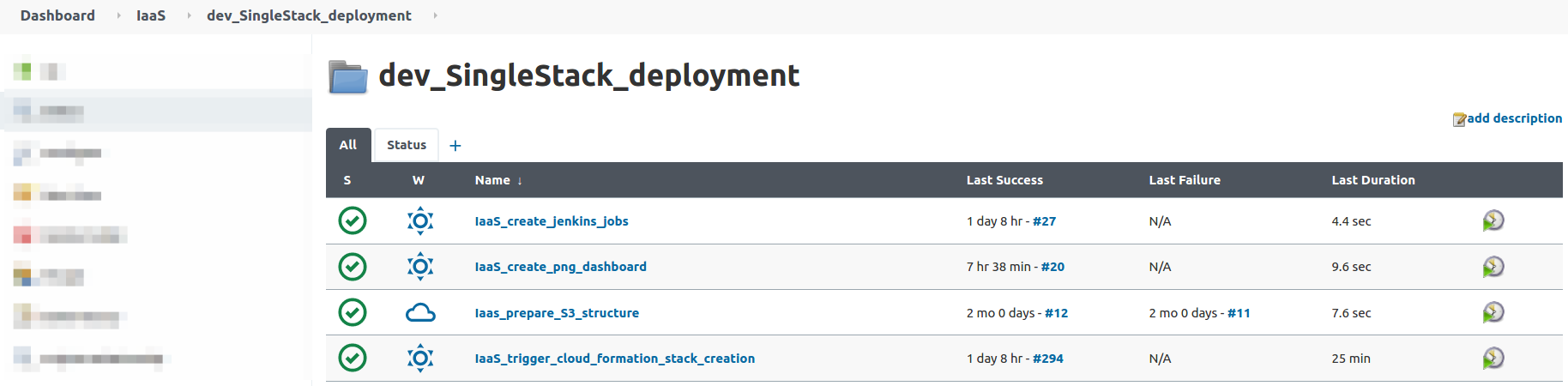This screenshot has width=1568, height=386.
Task: Schedule build for IaaS_trigger_cloud_formation_stack_creation
Action: pyautogui.click(x=1493, y=358)
